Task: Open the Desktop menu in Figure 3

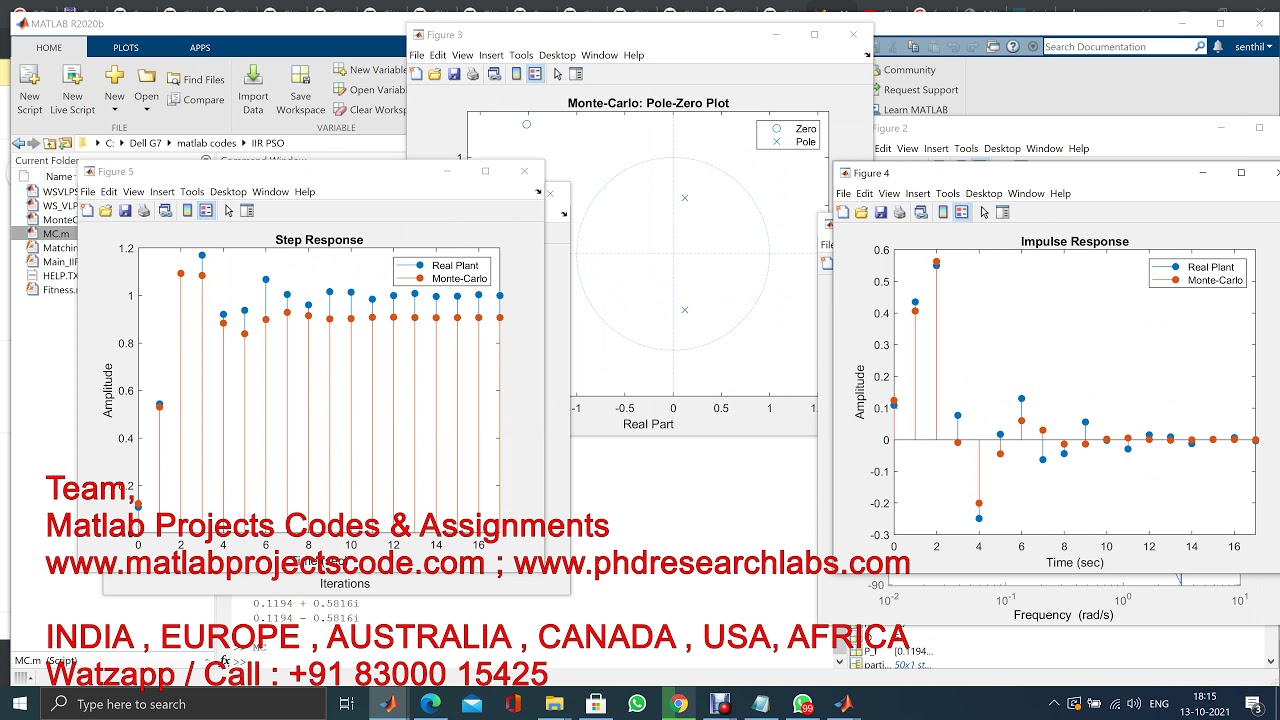Action: [557, 55]
